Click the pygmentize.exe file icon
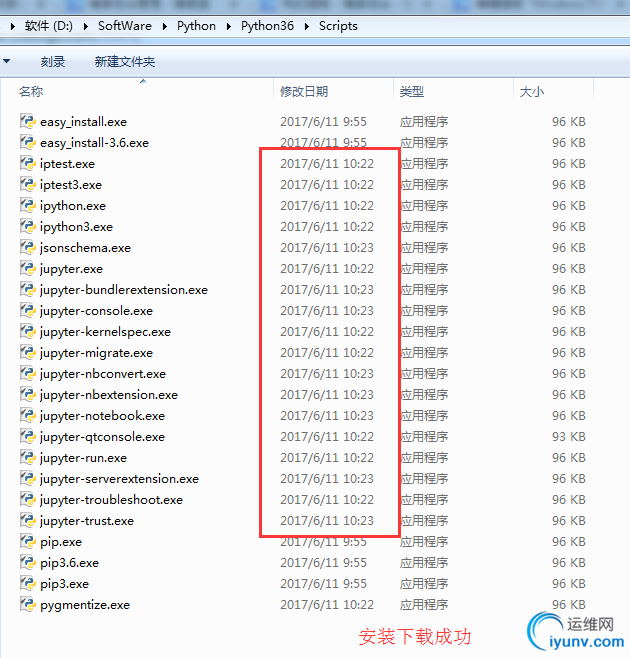This screenshot has width=630, height=658. pos(28,604)
